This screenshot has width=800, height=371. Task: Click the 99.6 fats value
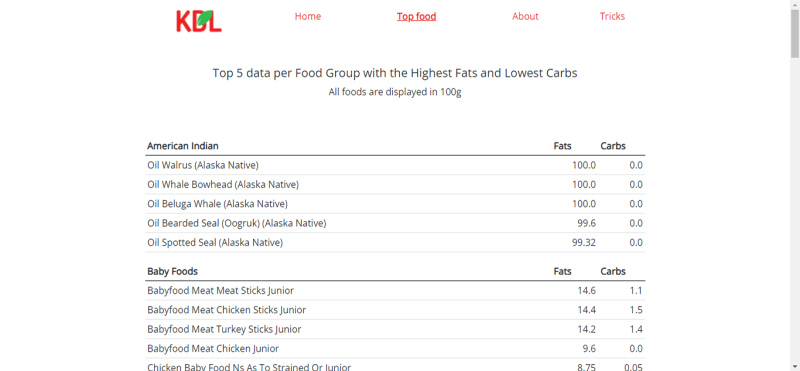click(x=587, y=224)
